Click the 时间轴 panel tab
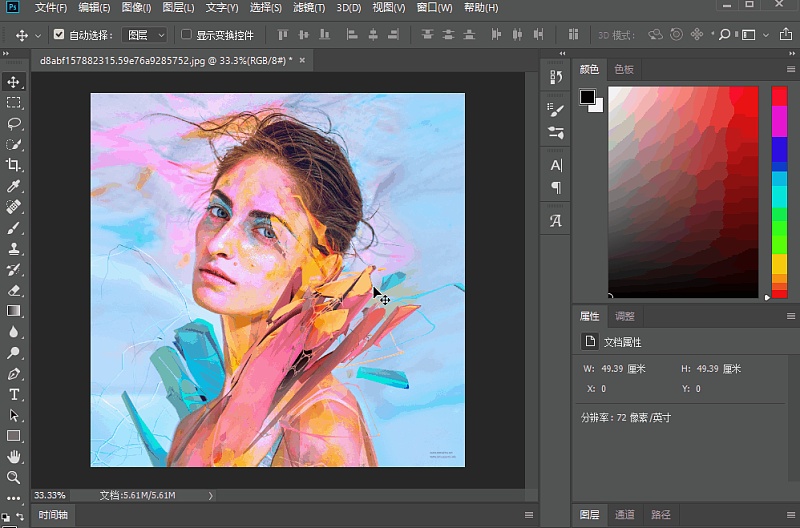Screen dimensions: 800x528 click(x=53, y=515)
